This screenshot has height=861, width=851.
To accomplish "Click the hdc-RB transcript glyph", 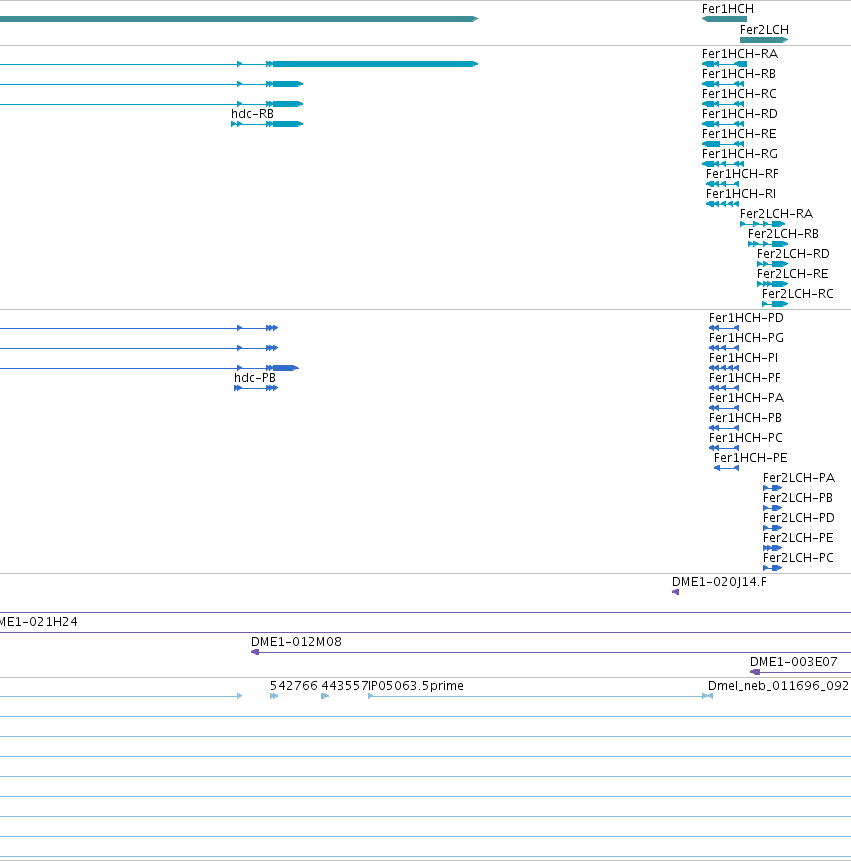I will (x=267, y=124).
